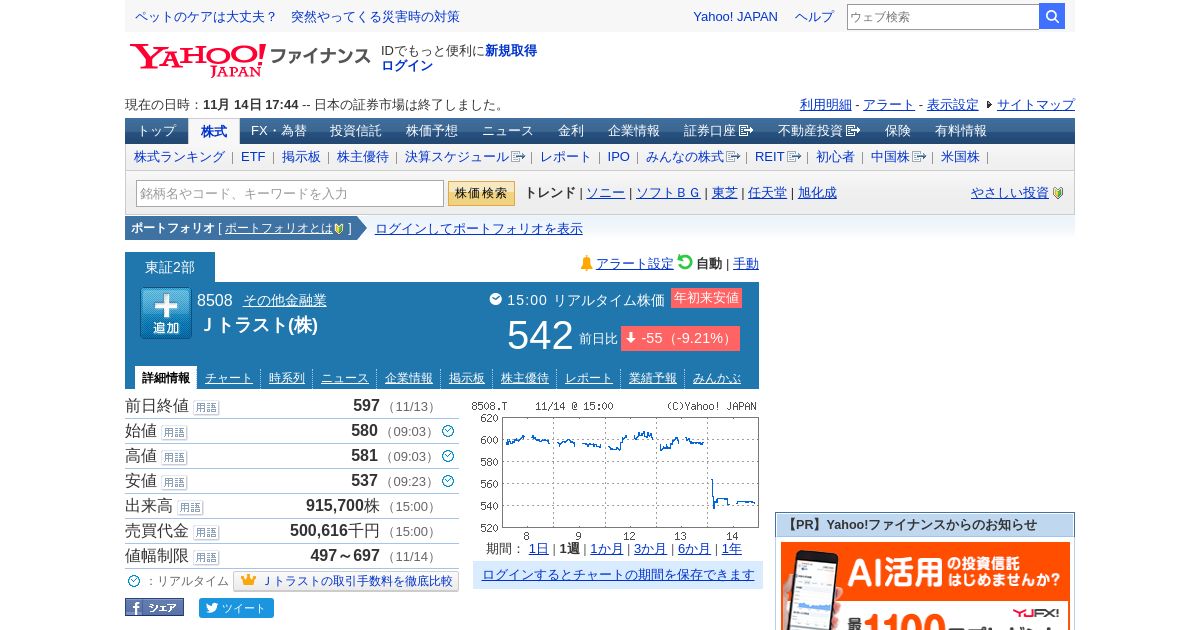Click the ログイン link
Viewport: 1200px width, 630px height.
pos(407,66)
